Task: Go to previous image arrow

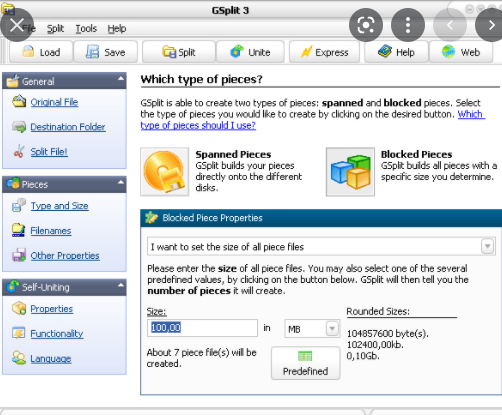Action: pos(450,25)
